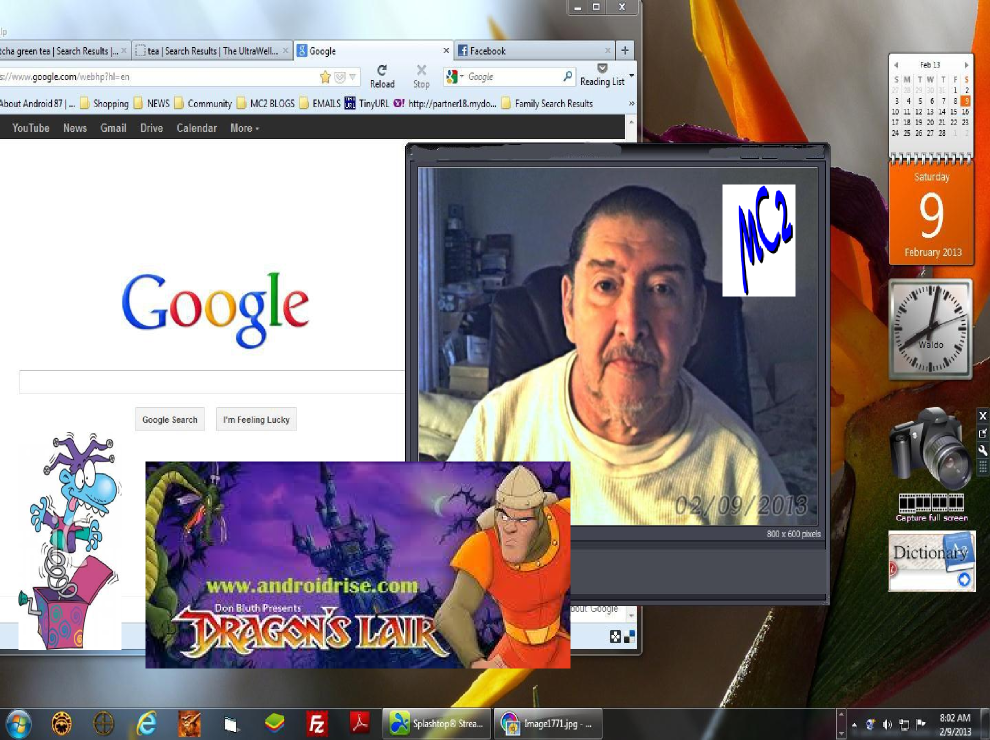The width and height of the screenshot is (990, 740).
Task: Open the capture gadget wrench options
Action: click(x=982, y=450)
